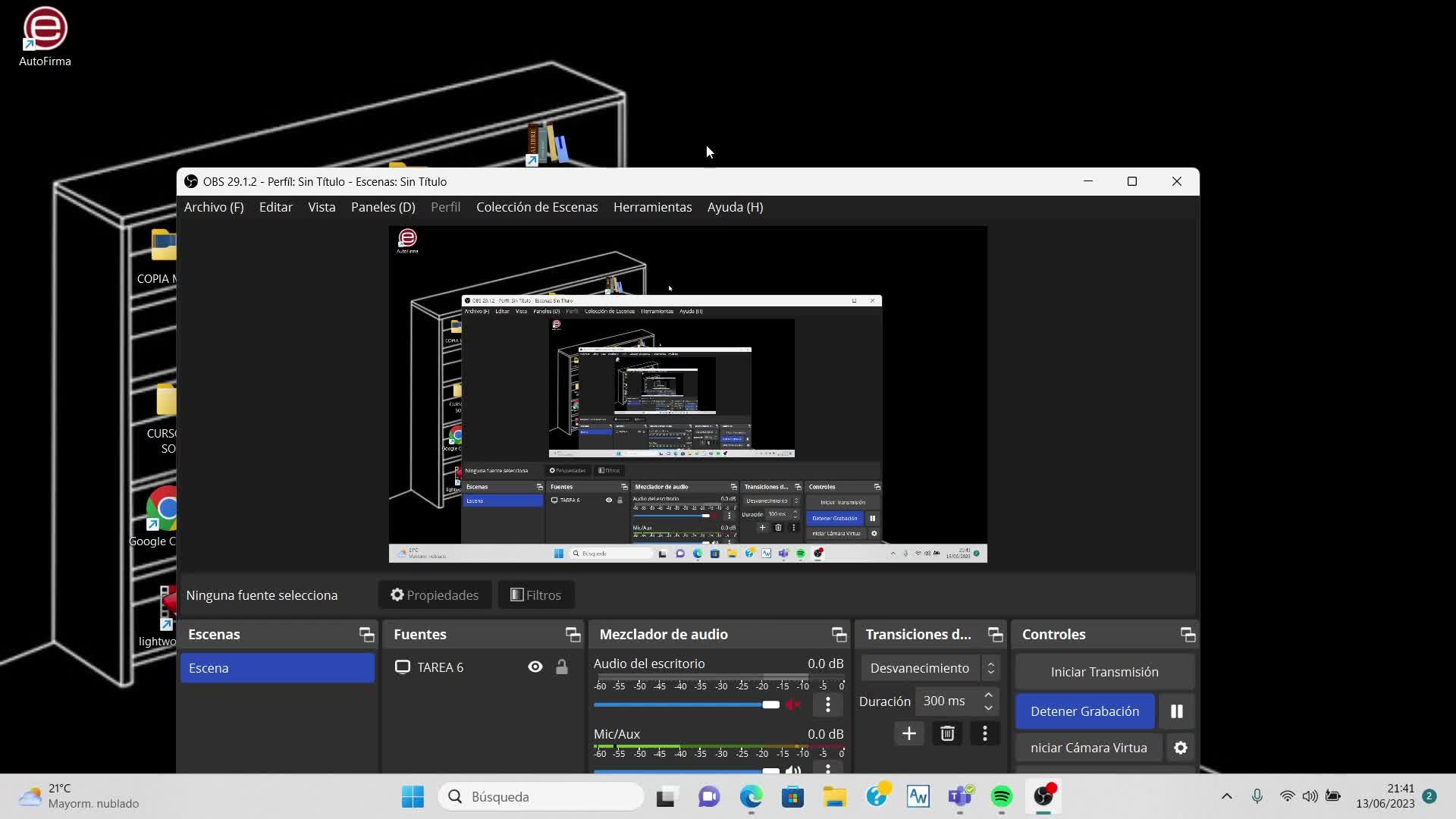Undock the Escenas panel via float icon
This screenshot has width=1456, height=819.
pyautogui.click(x=366, y=635)
